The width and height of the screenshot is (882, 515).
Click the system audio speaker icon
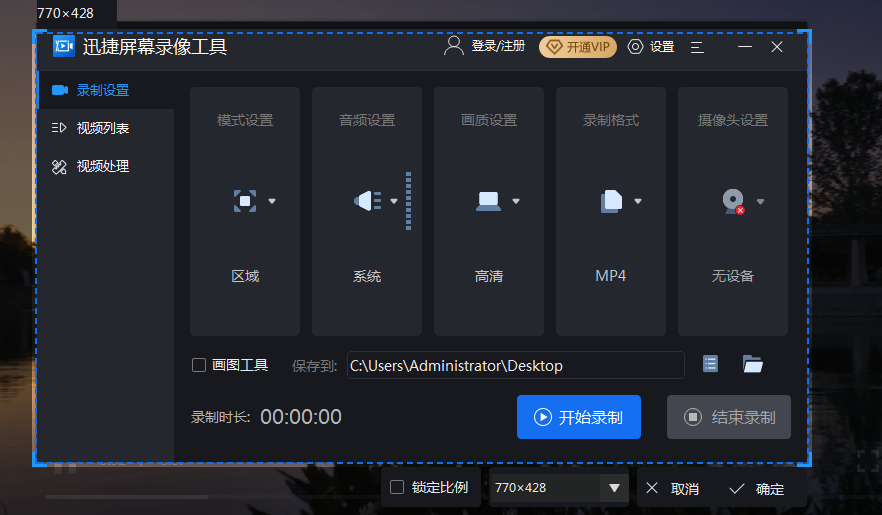pos(367,201)
